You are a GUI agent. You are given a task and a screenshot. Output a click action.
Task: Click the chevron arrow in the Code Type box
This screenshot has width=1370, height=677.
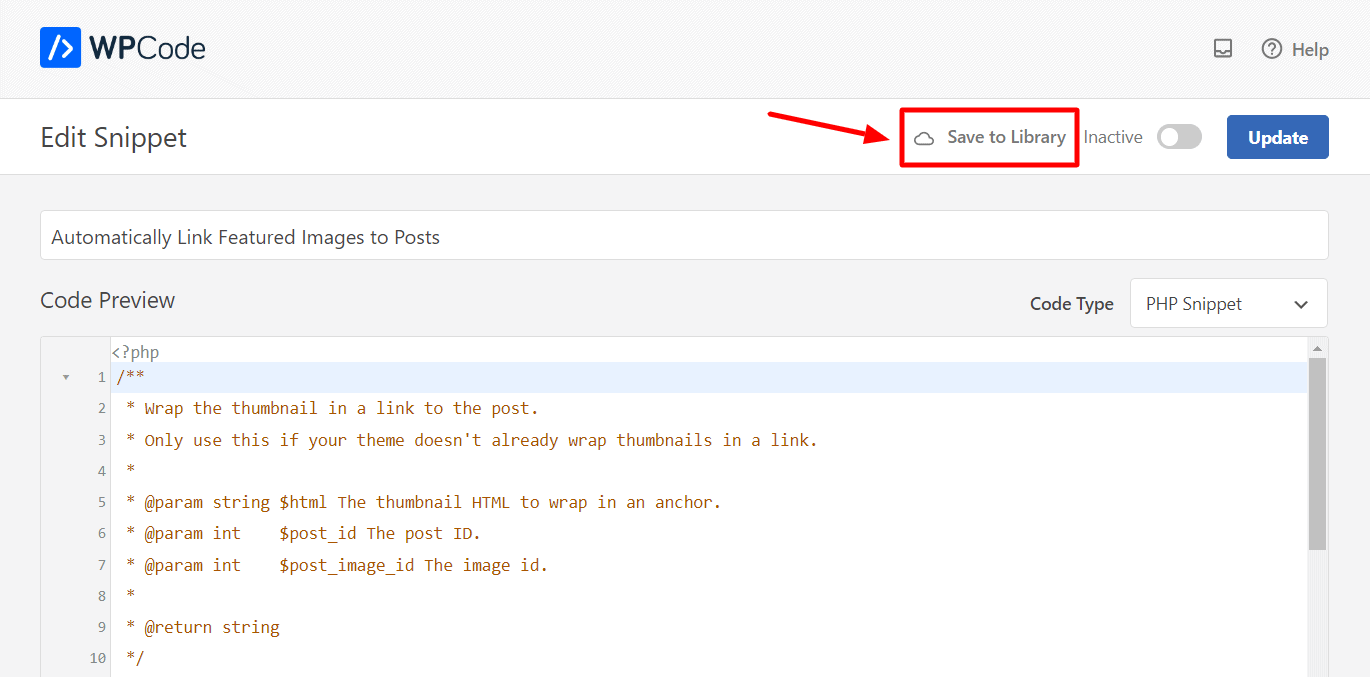click(1300, 304)
